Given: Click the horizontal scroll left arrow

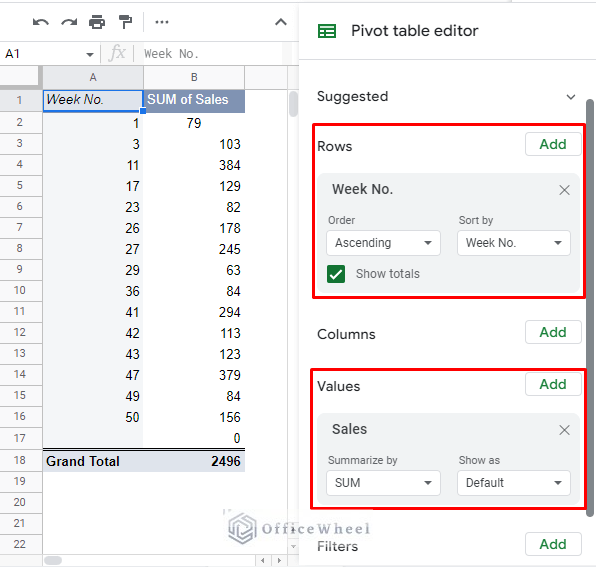Looking at the screenshot, I should [x=262, y=560].
